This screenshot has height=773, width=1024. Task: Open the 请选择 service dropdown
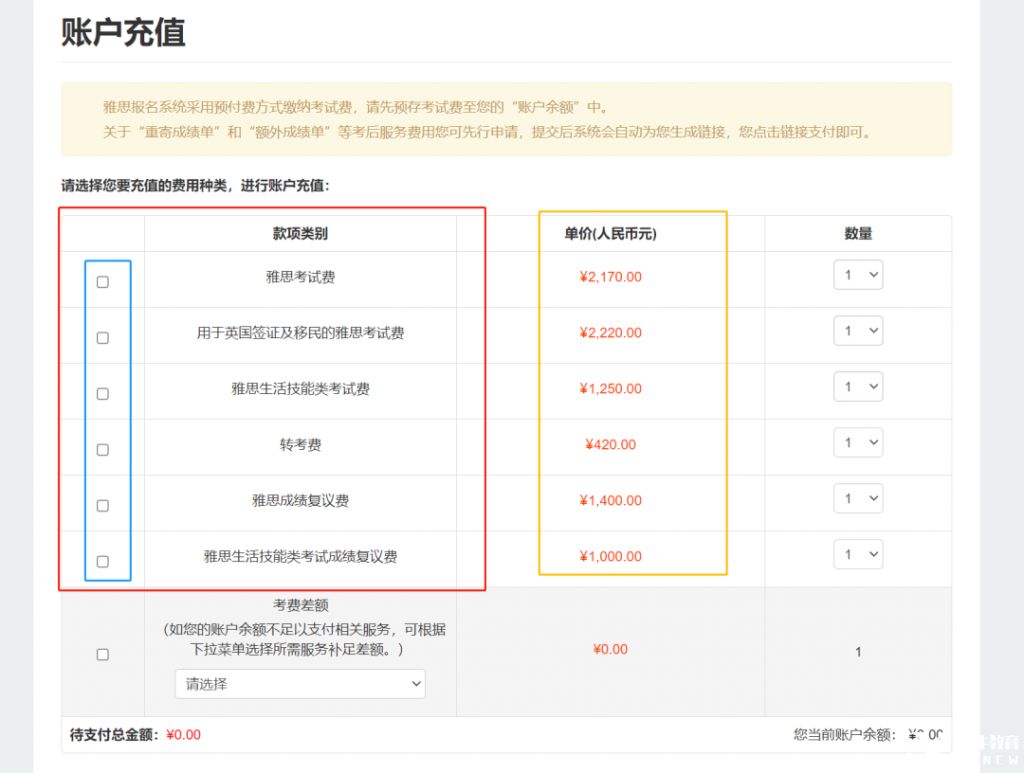point(300,684)
